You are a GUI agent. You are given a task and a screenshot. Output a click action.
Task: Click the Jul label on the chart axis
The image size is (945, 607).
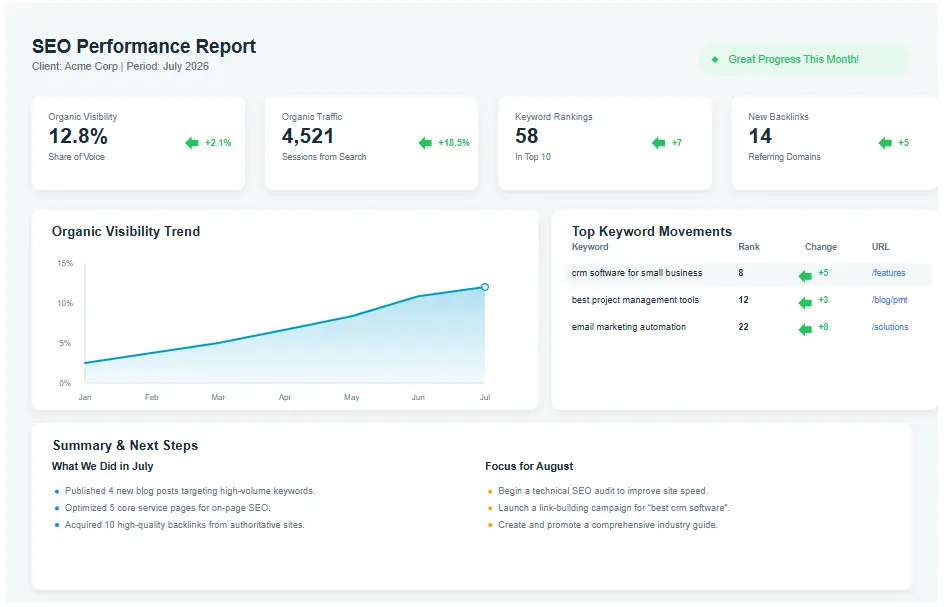(x=484, y=397)
